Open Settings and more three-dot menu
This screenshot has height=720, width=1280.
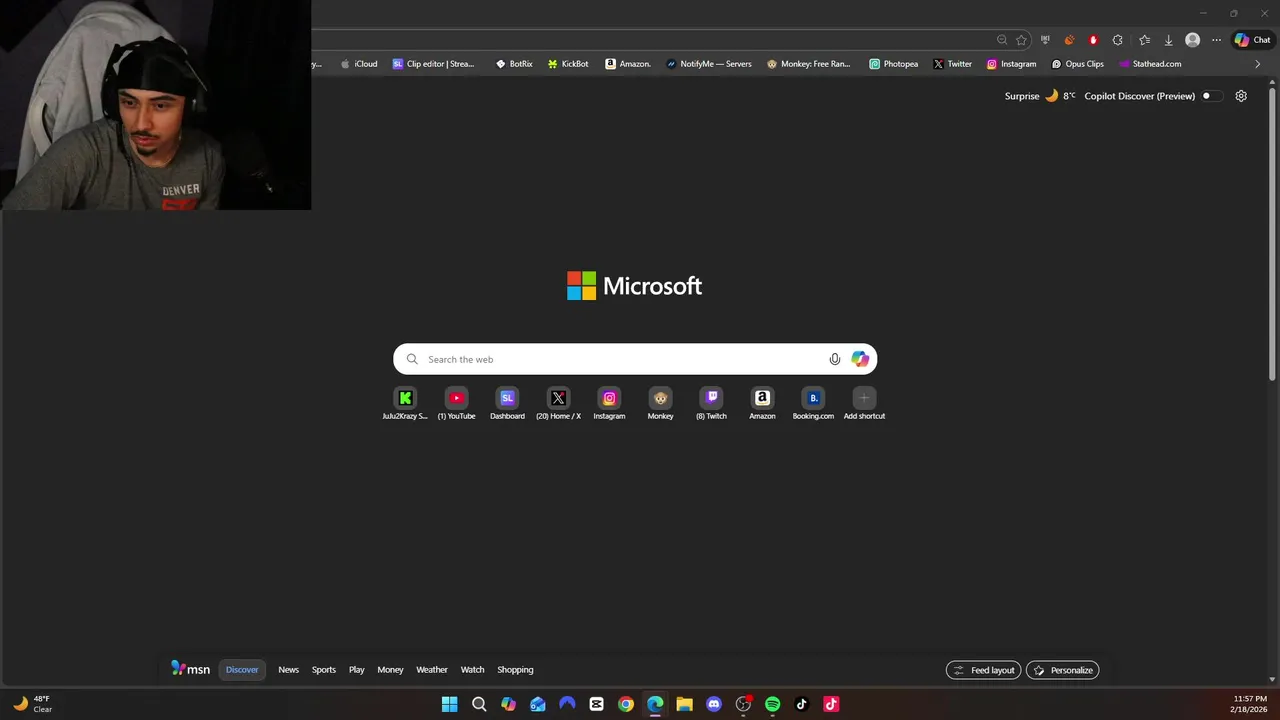pos(1216,40)
